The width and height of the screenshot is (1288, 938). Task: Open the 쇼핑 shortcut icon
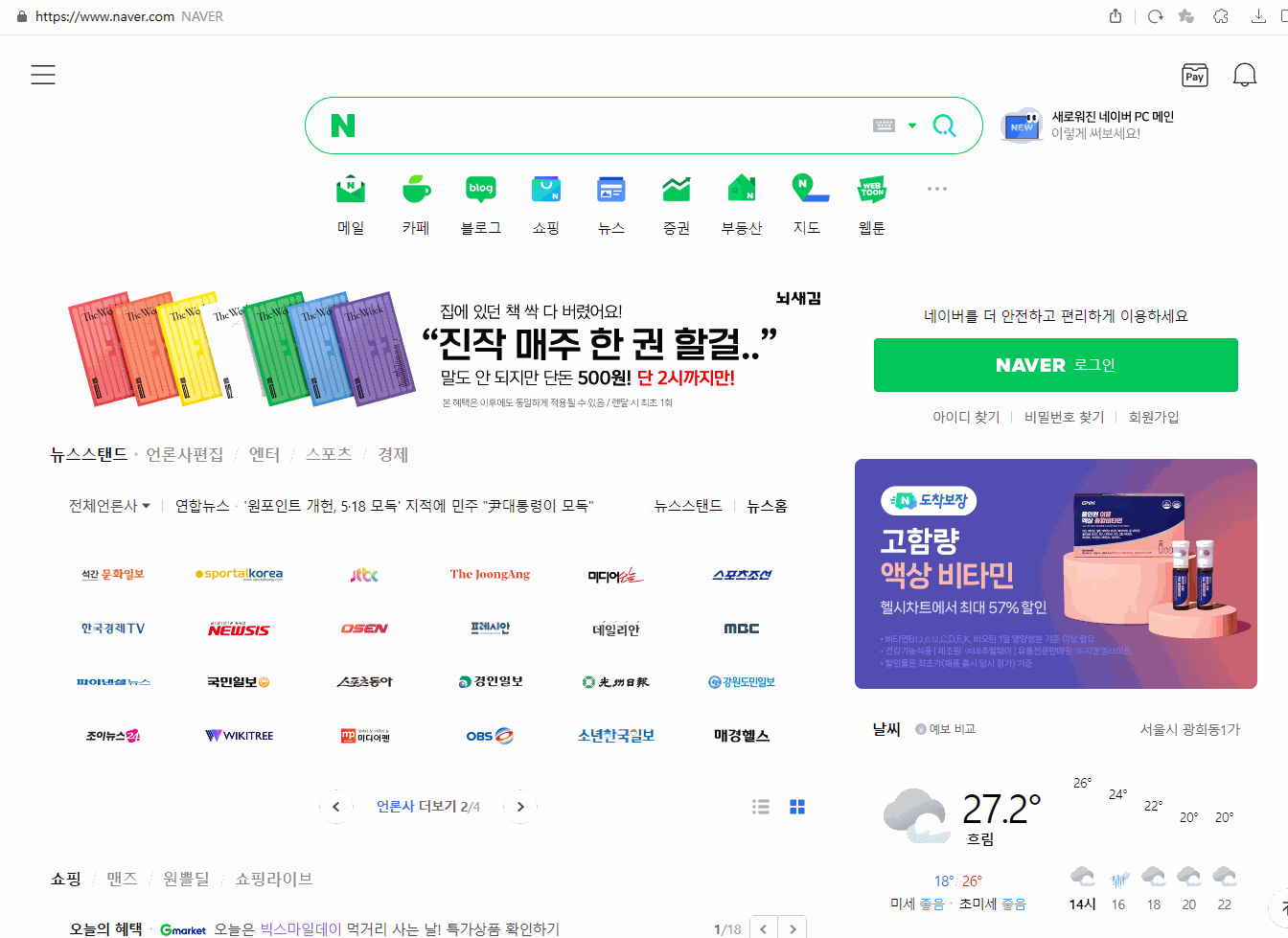click(x=546, y=189)
